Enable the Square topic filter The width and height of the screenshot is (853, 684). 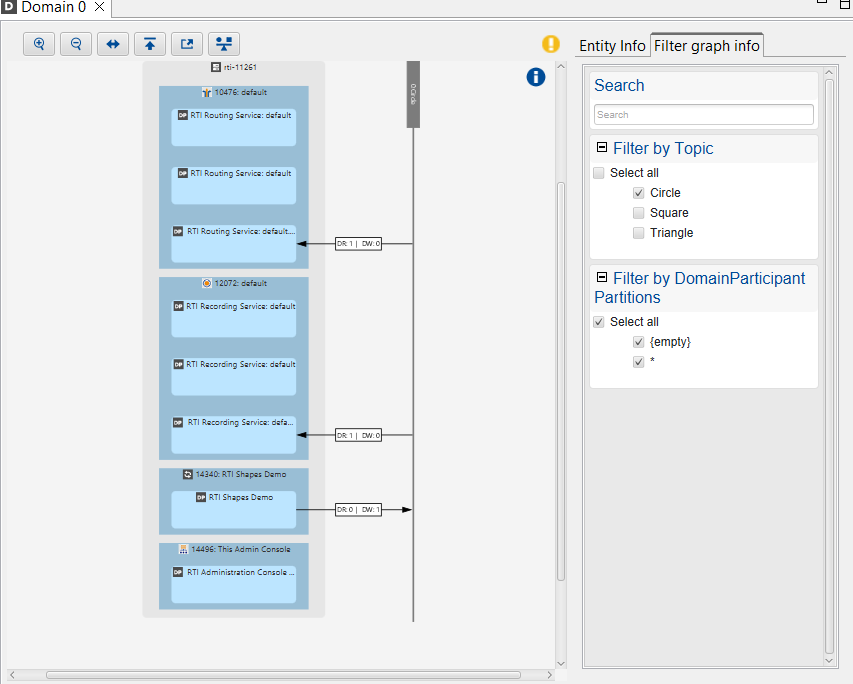(x=638, y=212)
